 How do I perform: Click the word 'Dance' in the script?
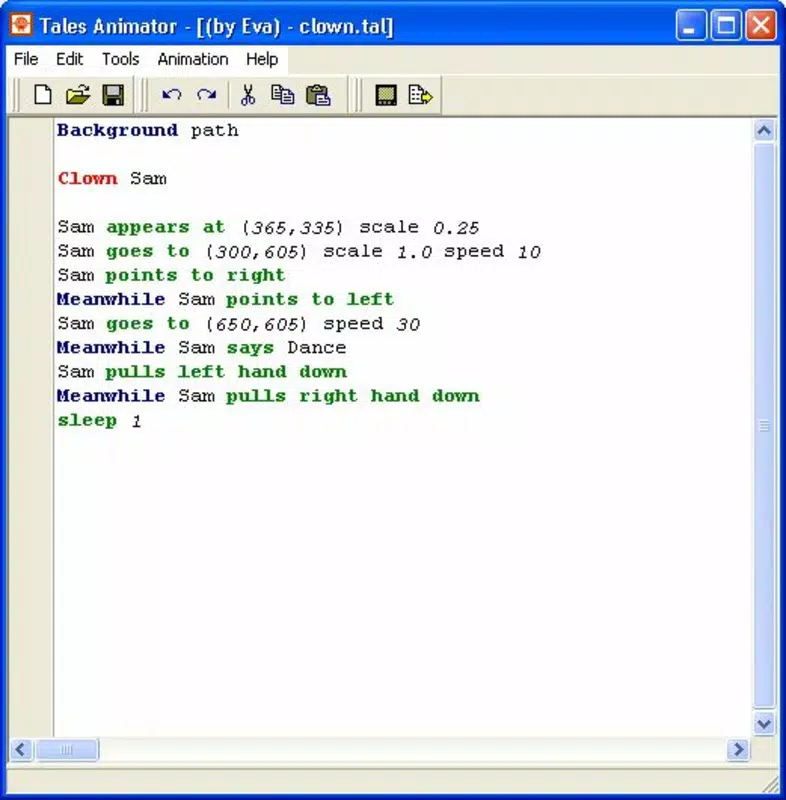coord(317,348)
